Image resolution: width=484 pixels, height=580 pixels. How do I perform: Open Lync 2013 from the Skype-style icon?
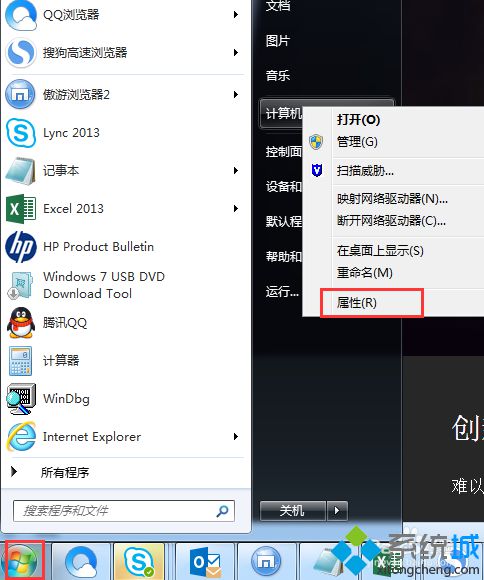point(21,133)
